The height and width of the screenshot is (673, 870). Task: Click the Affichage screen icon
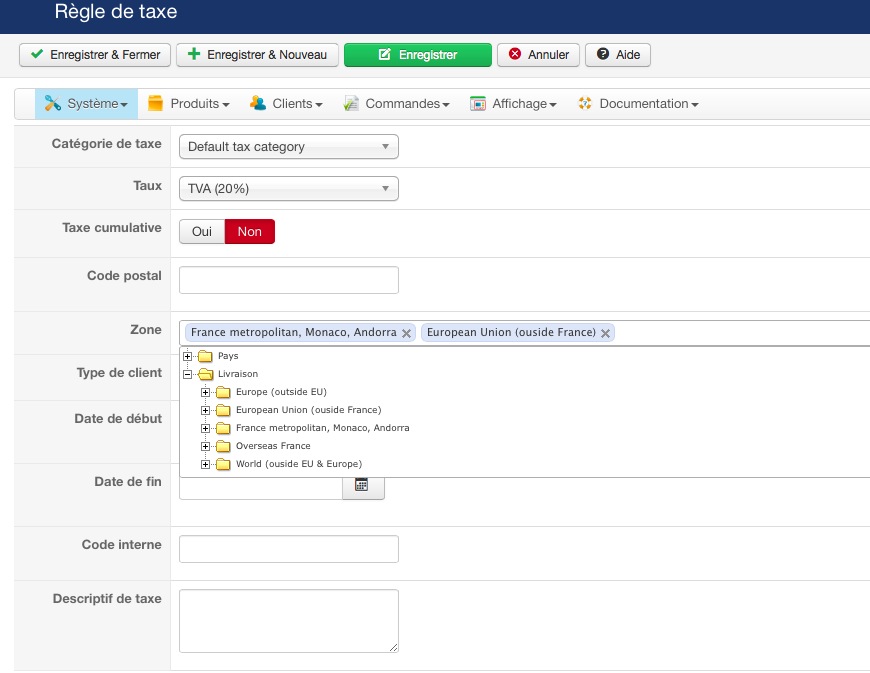(478, 104)
